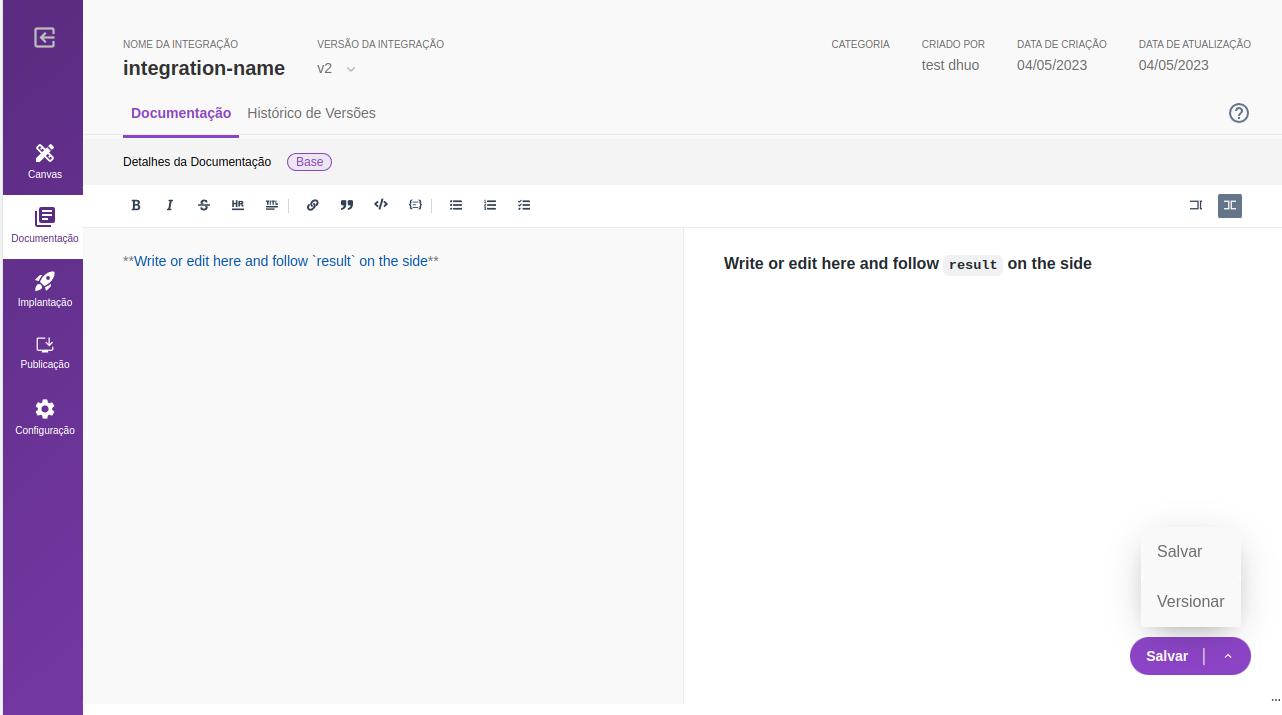1282x715 pixels.
Task: Insert inline code
Action: [381, 205]
